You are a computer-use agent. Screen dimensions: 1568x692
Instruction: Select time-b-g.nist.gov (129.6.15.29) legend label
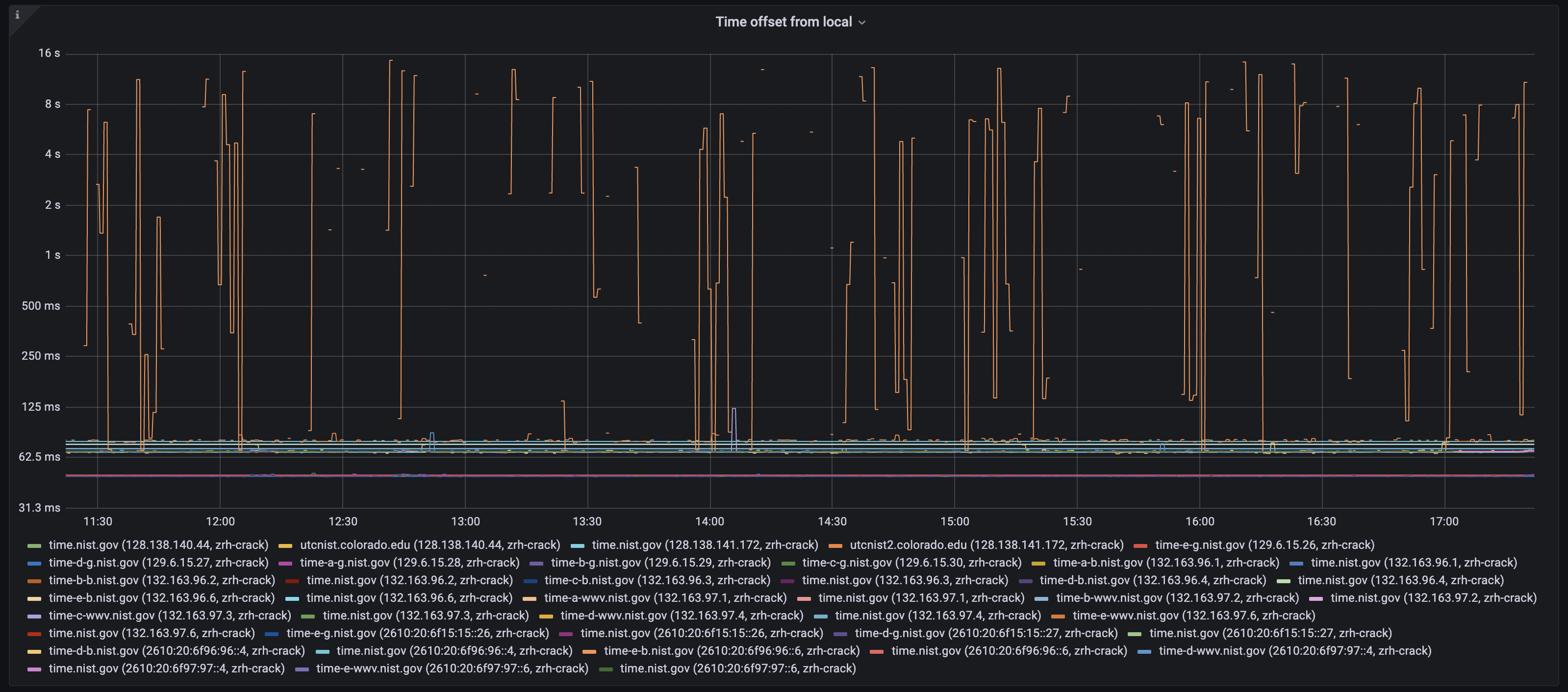(x=660, y=562)
